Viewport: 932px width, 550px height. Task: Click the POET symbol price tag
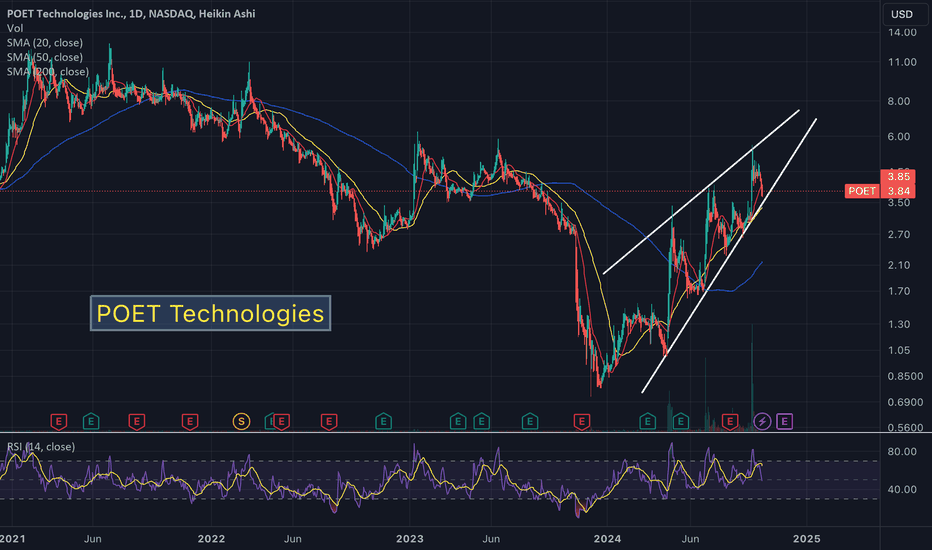pos(862,191)
